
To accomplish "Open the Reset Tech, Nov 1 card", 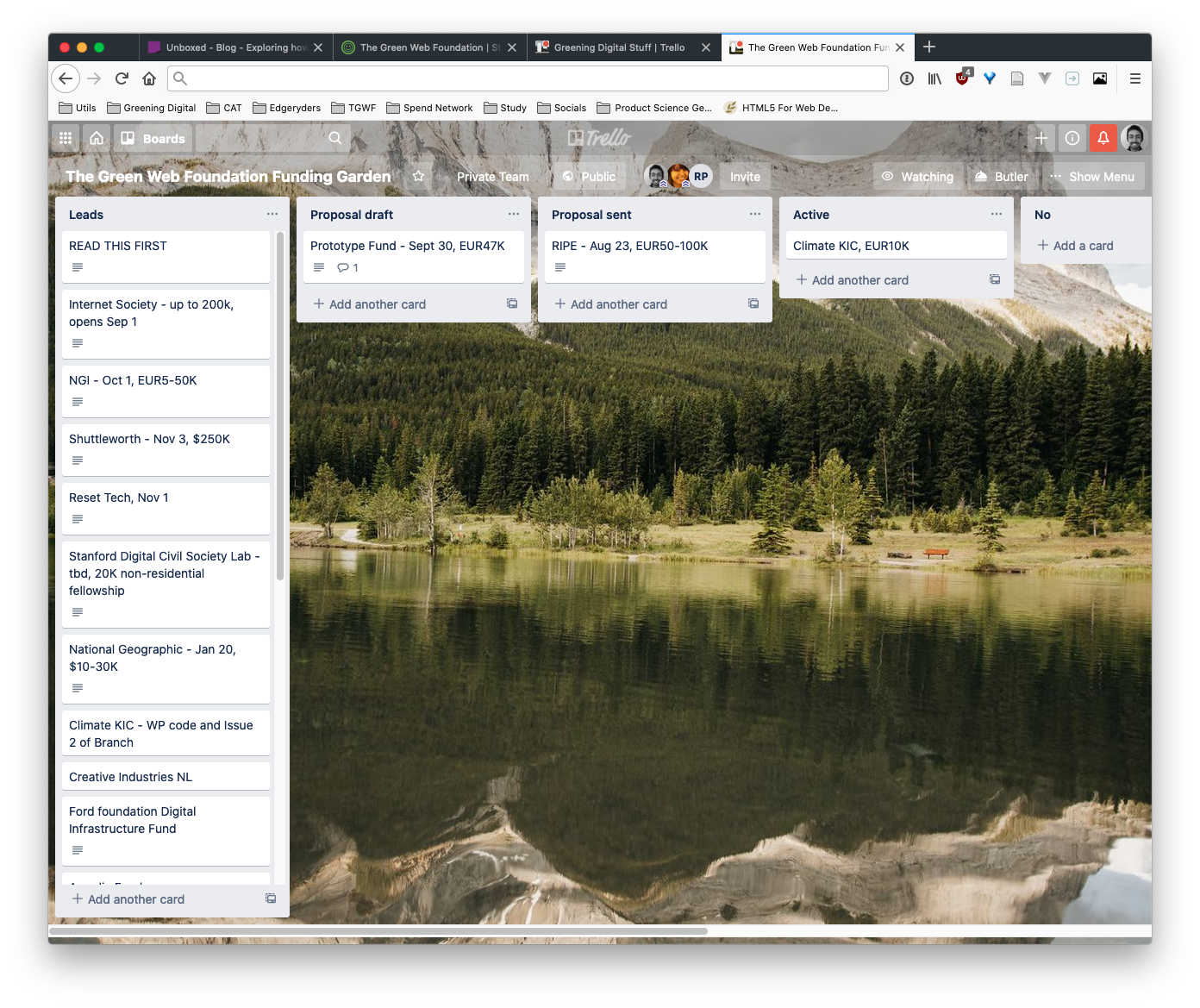I will point(166,508).
